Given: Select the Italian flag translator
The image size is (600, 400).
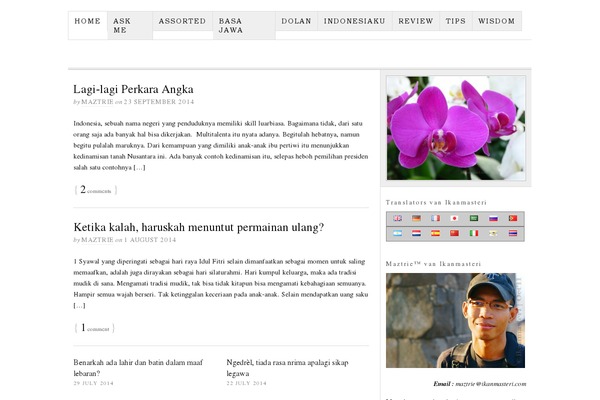Looking at the screenshot, I should (474, 233).
